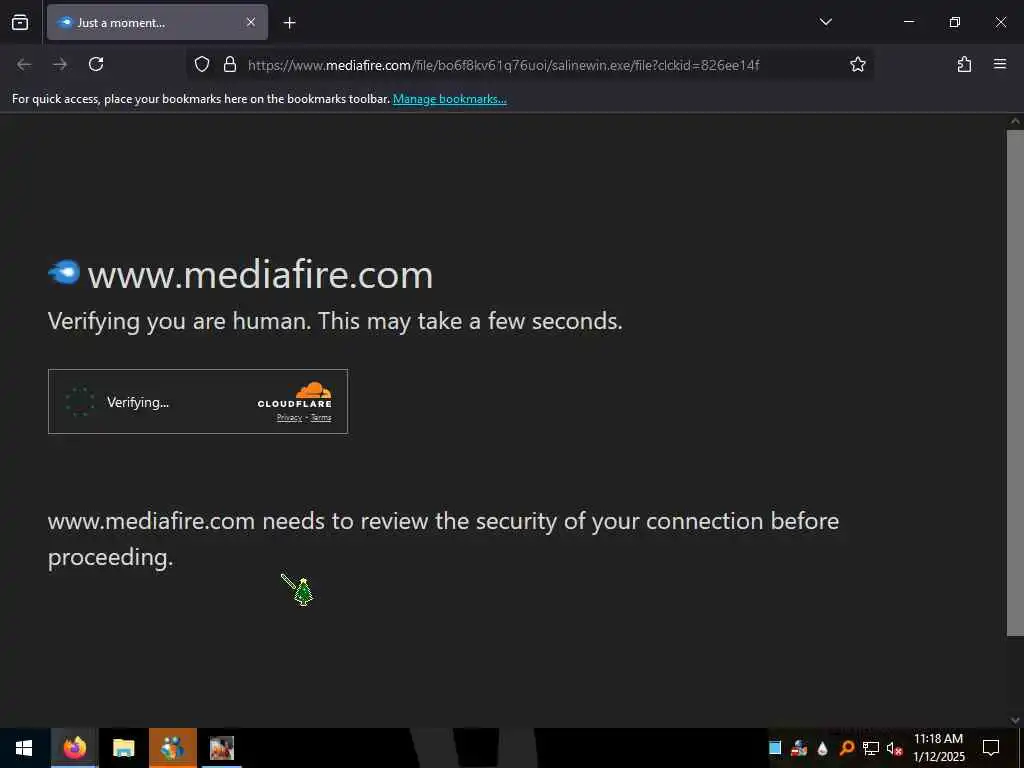Click the mediafire URL in the address bar
The height and width of the screenshot is (768, 1024).
pos(504,65)
